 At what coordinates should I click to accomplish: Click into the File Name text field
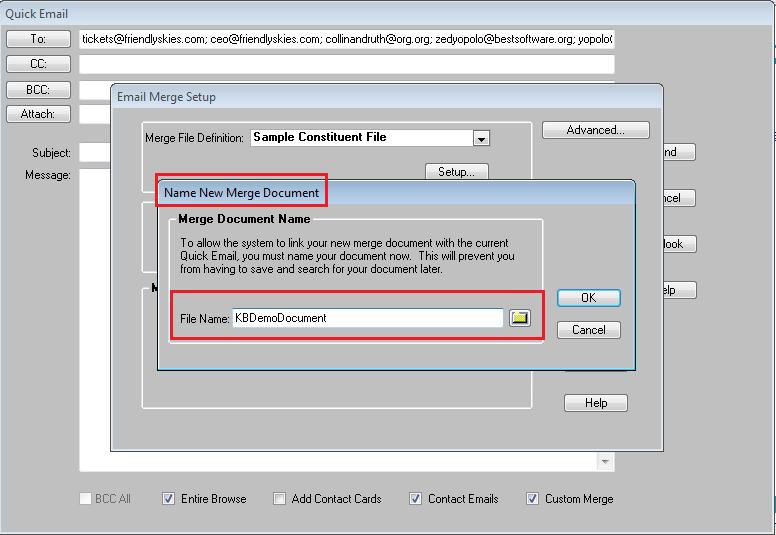[367, 318]
